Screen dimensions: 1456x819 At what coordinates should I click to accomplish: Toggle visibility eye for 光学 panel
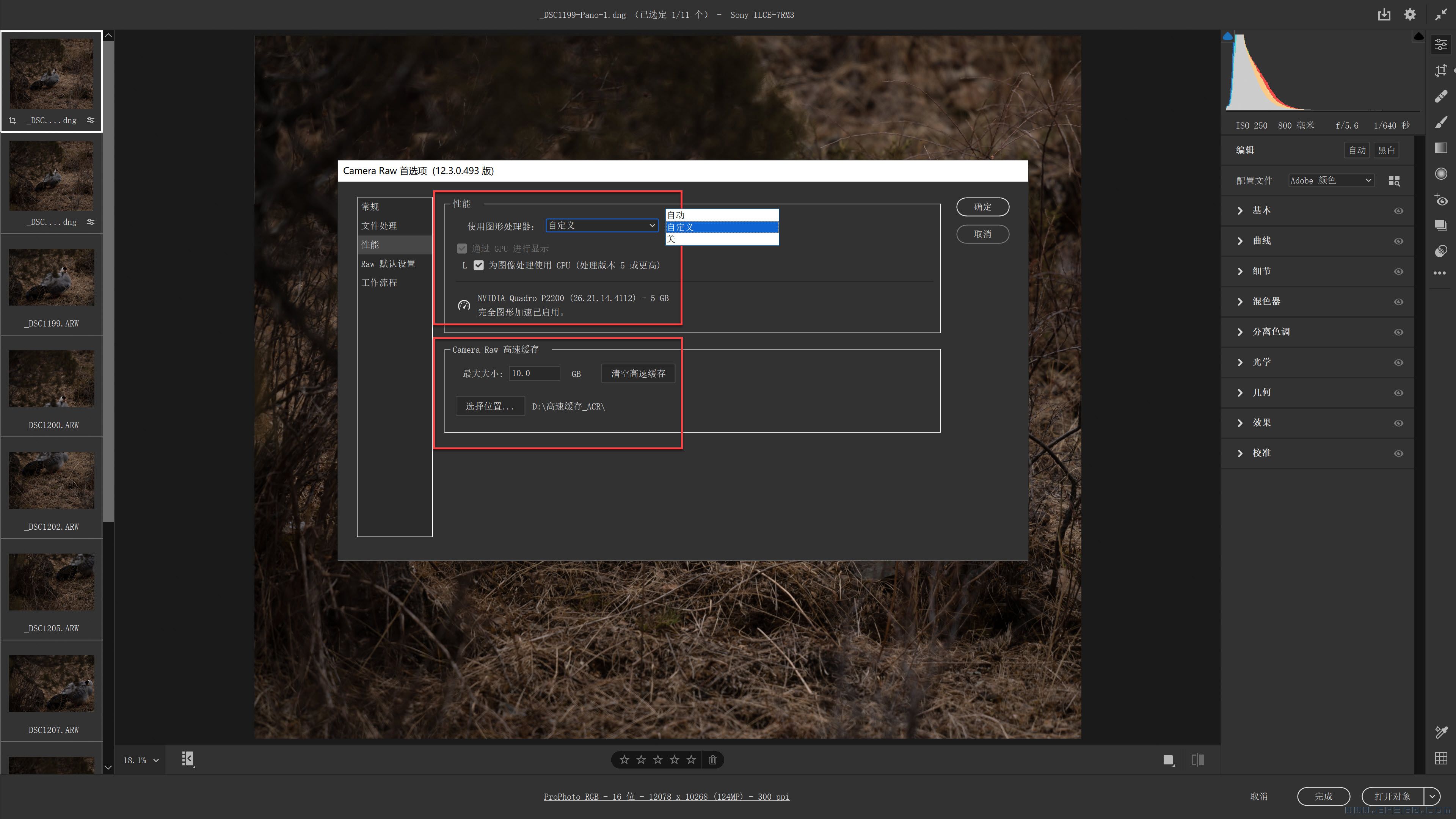click(x=1398, y=362)
